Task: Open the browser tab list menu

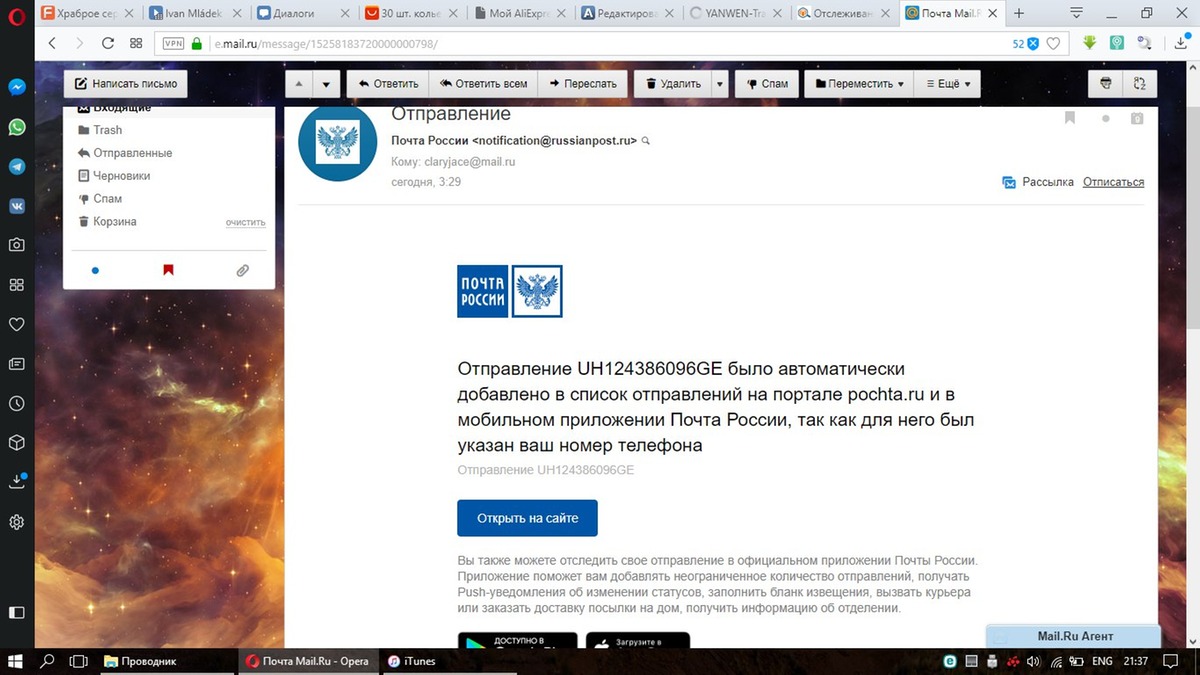Action: point(1077,14)
